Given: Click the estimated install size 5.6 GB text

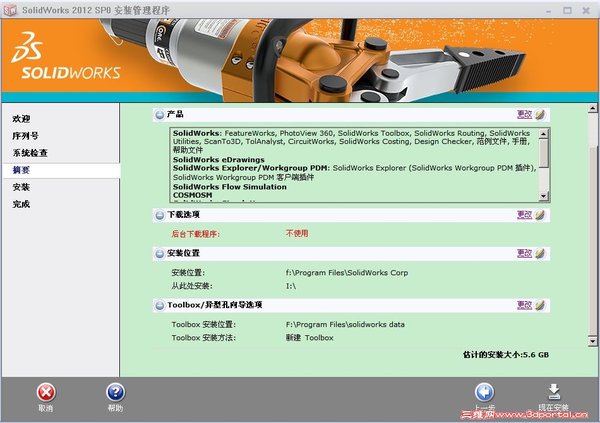Looking at the screenshot, I should tap(505, 355).
